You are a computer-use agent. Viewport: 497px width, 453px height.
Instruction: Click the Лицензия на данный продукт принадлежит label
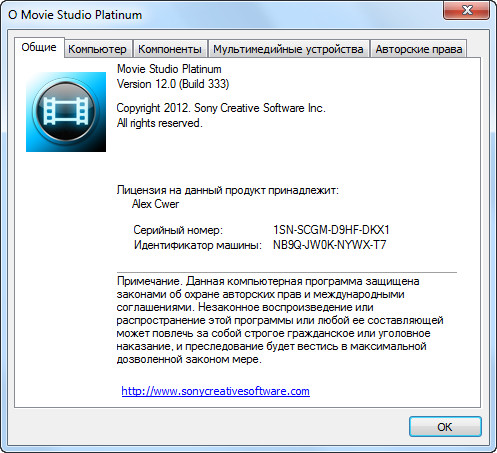click(x=228, y=190)
